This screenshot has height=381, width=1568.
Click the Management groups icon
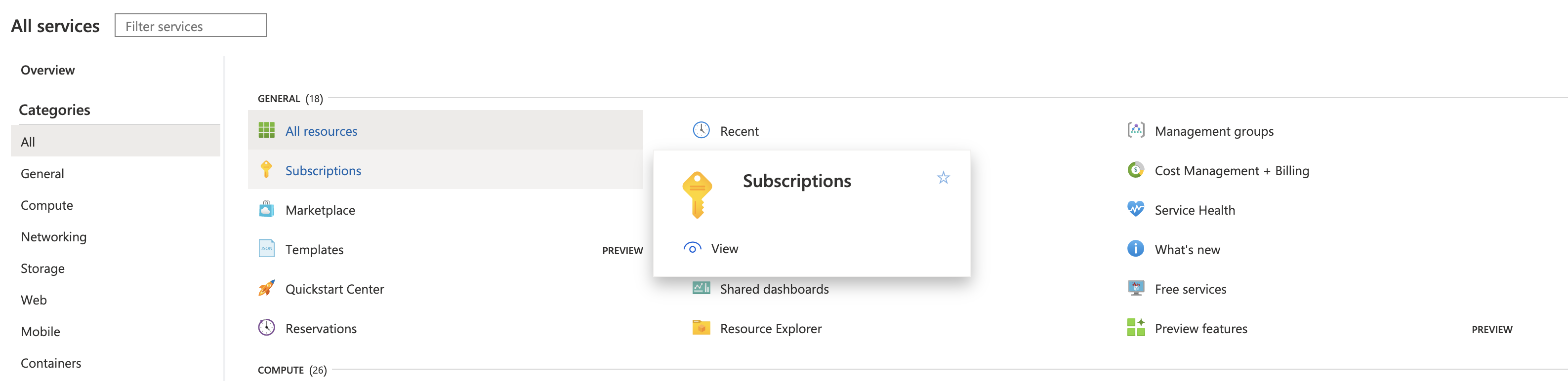(x=1135, y=131)
